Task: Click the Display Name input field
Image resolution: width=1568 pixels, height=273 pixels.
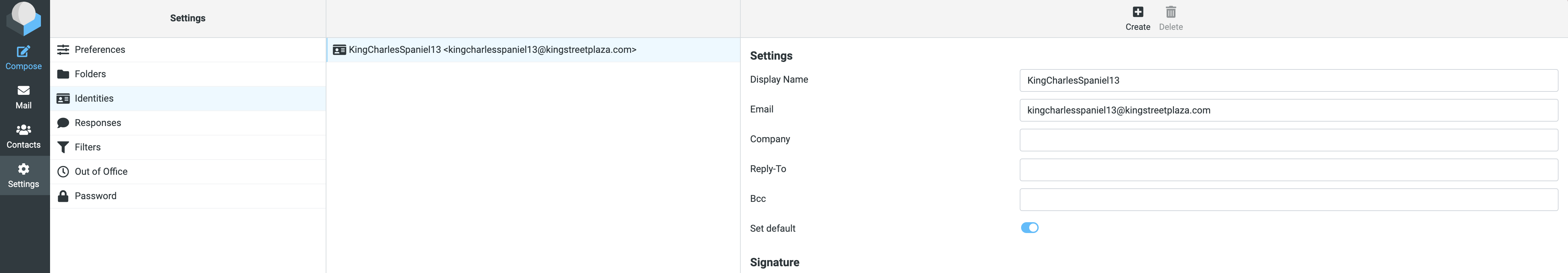Action: tap(1288, 80)
